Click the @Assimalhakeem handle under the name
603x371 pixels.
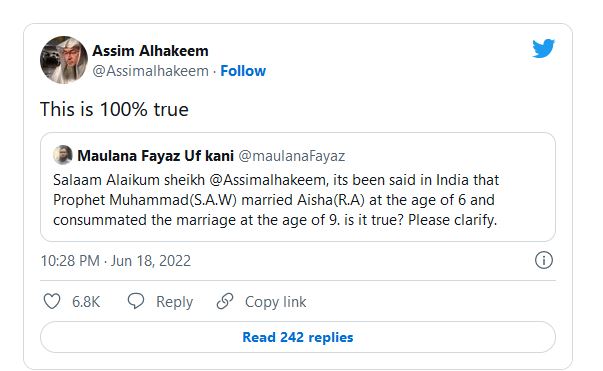[x=150, y=71]
